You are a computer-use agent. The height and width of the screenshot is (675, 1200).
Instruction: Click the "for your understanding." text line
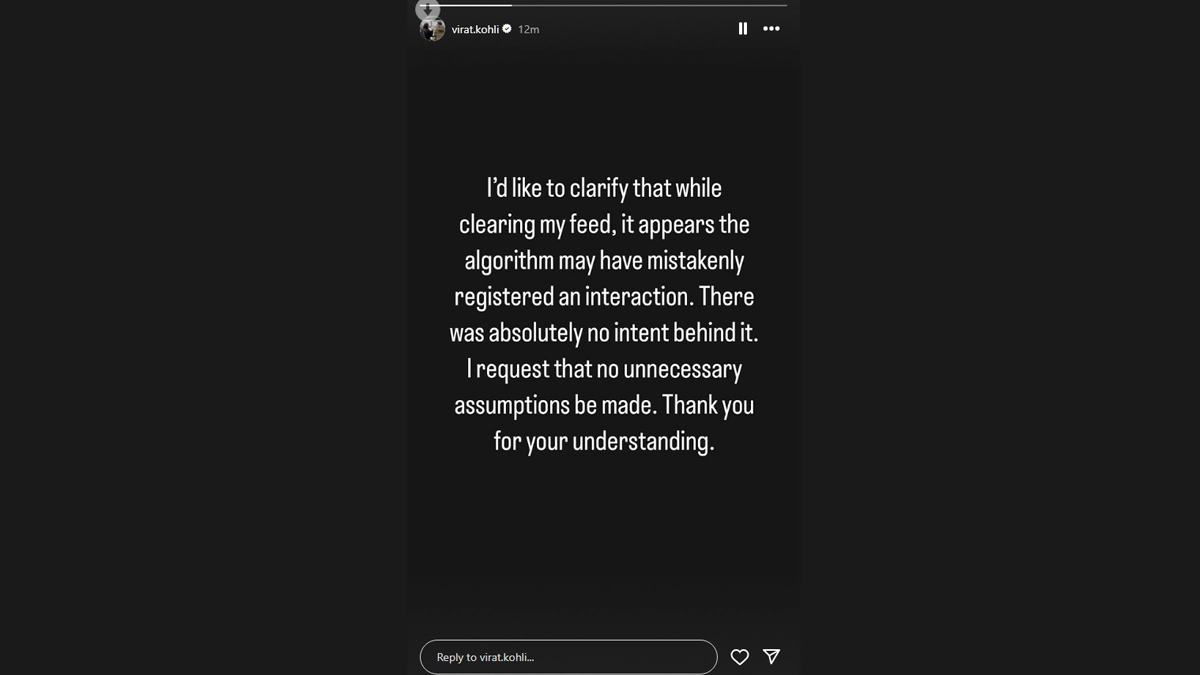[x=603, y=441]
